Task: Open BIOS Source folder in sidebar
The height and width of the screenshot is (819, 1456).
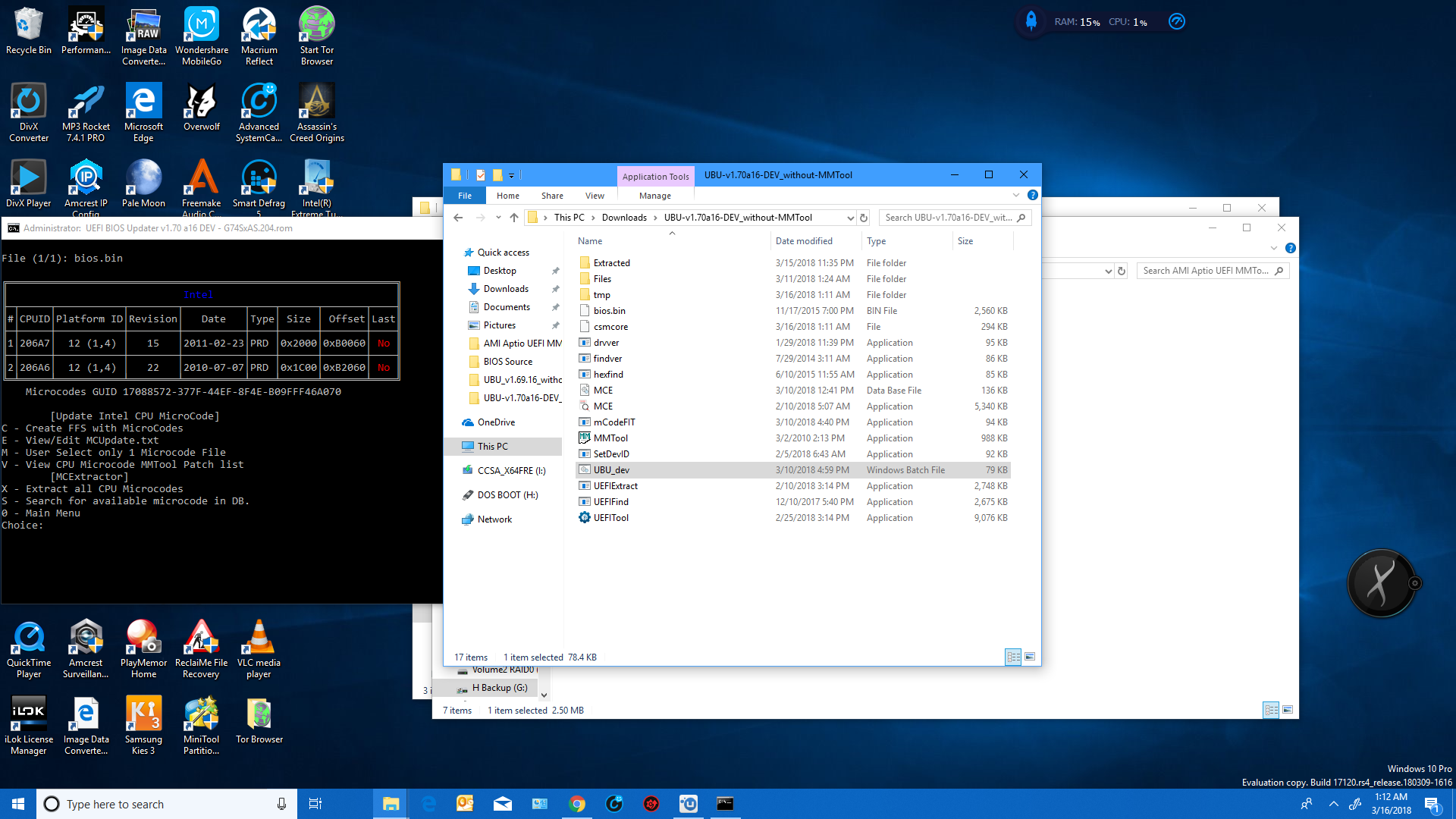Action: 508,362
